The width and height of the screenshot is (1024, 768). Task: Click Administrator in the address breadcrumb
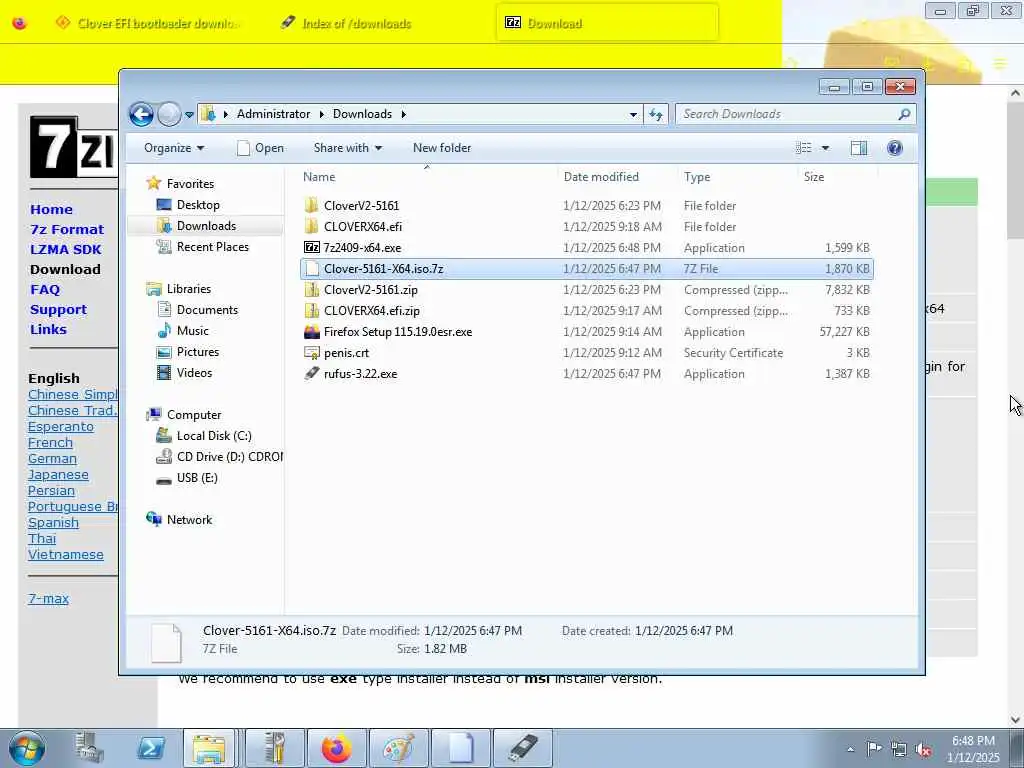[273, 114]
